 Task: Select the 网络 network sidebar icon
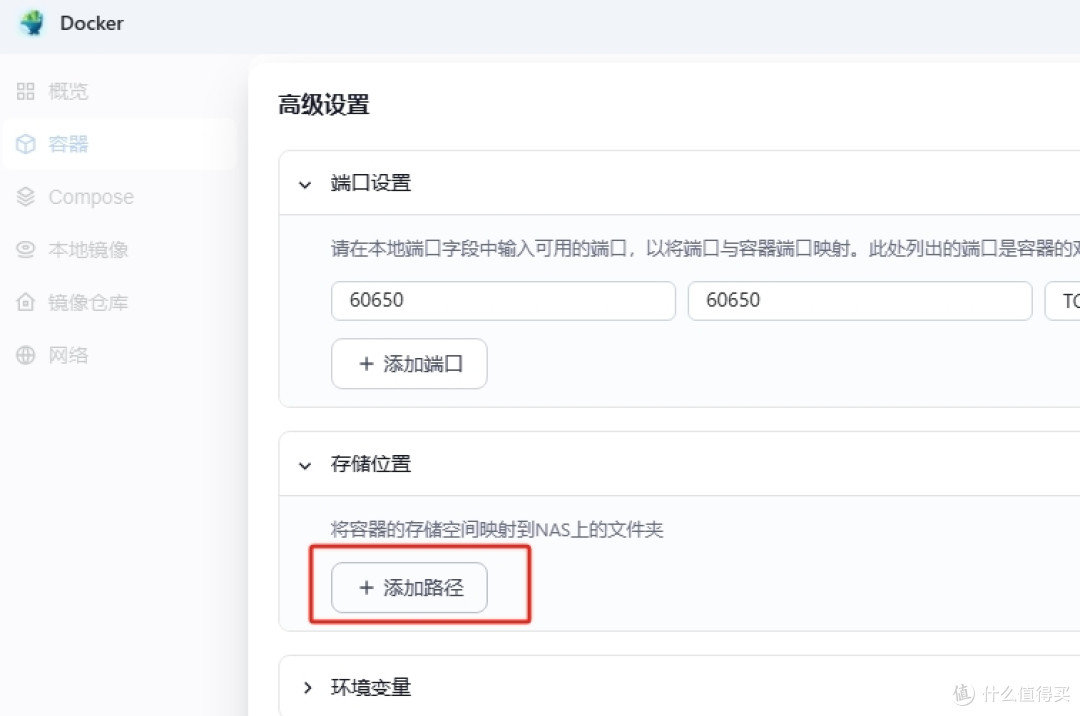(x=25, y=354)
